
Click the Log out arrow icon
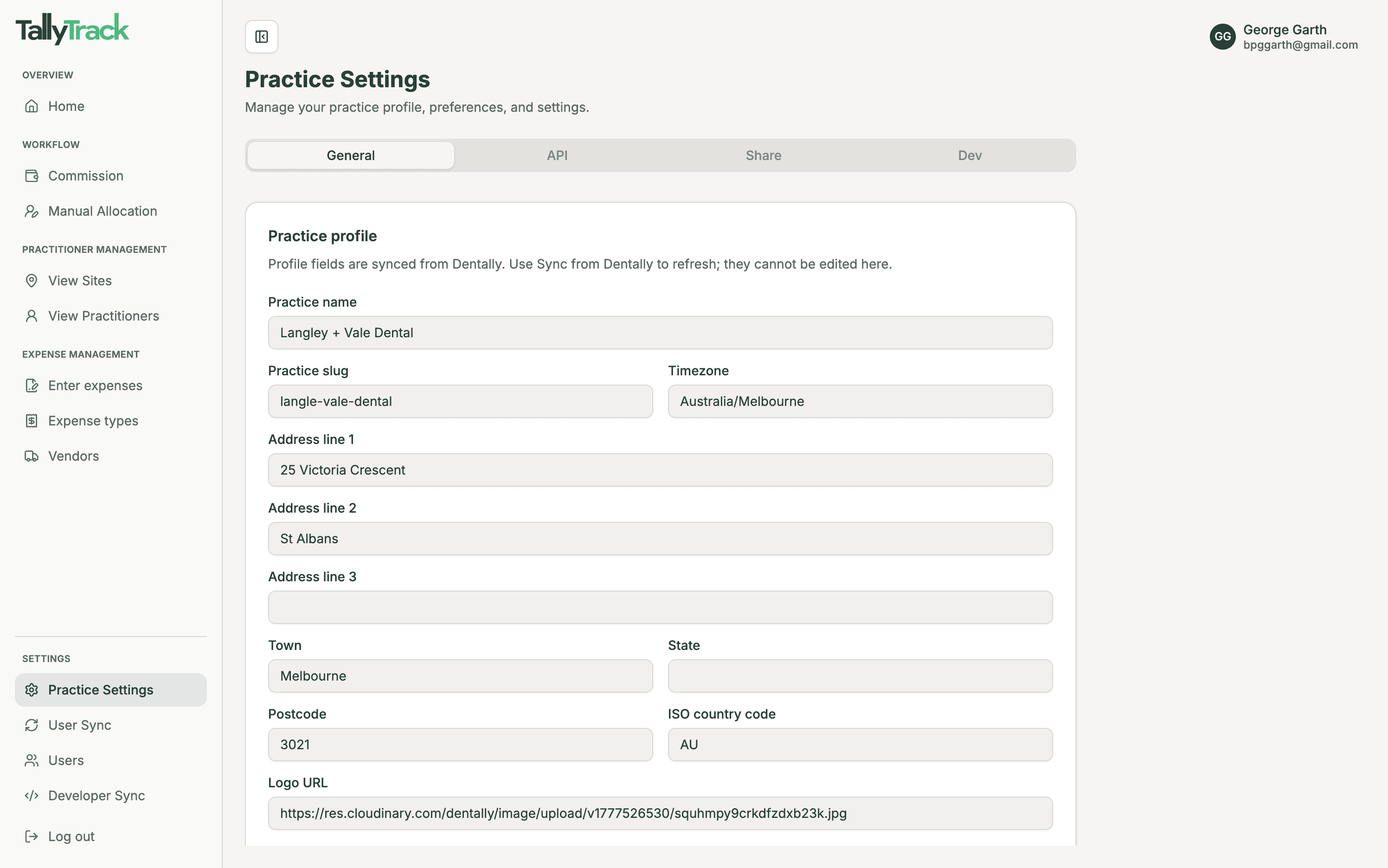tap(32, 836)
